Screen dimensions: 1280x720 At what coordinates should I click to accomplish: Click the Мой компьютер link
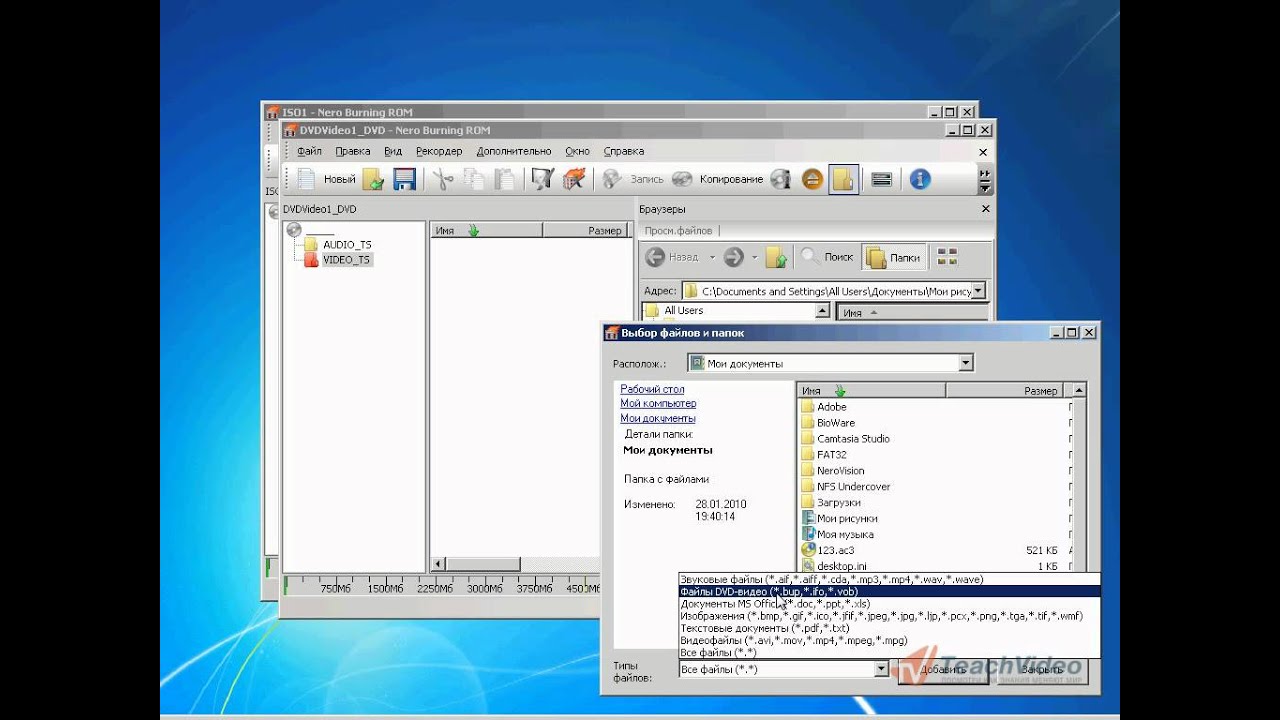[x=658, y=404]
